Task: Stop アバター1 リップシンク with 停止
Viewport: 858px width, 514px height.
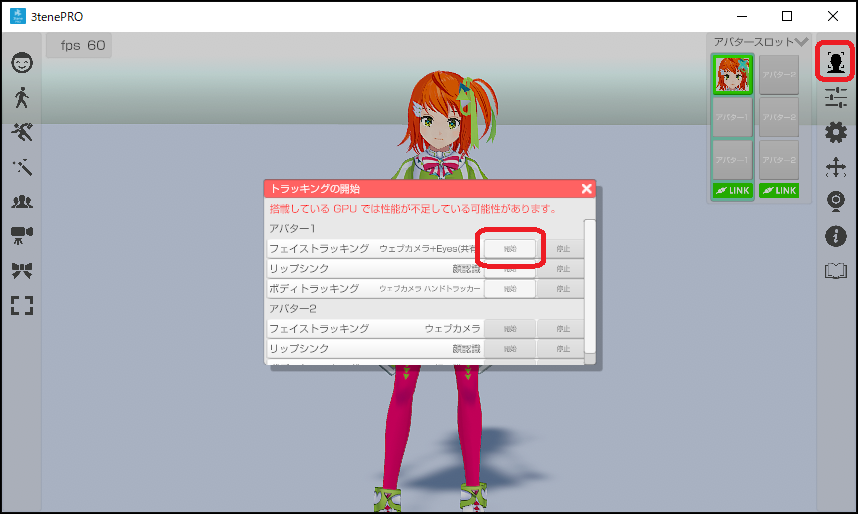Action: click(x=563, y=269)
